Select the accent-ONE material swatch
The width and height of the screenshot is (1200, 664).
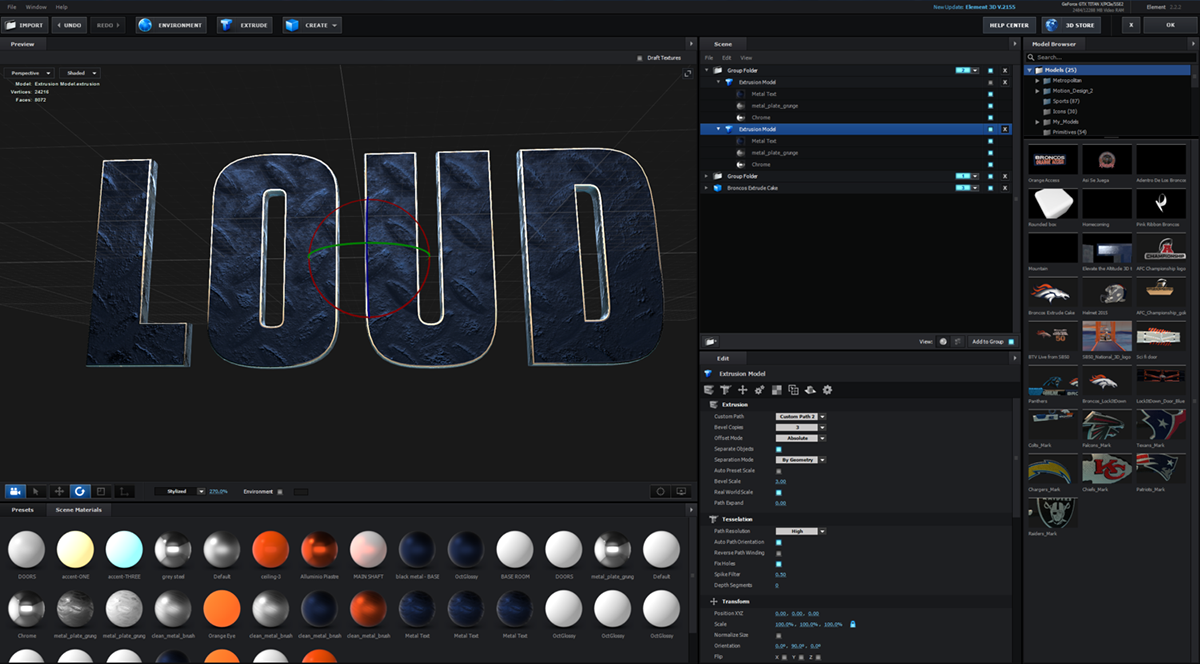pyautogui.click(x=75, y=549)
